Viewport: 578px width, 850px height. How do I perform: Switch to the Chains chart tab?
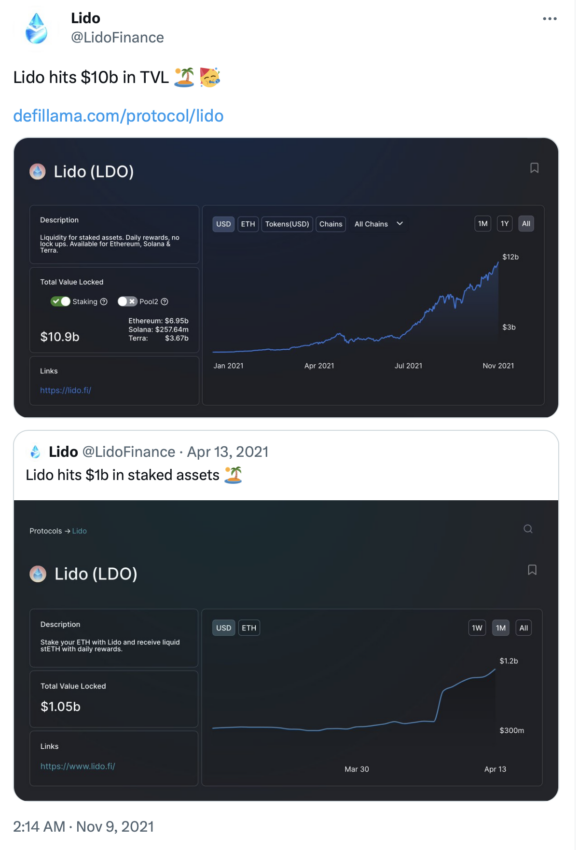coord(330,224)
